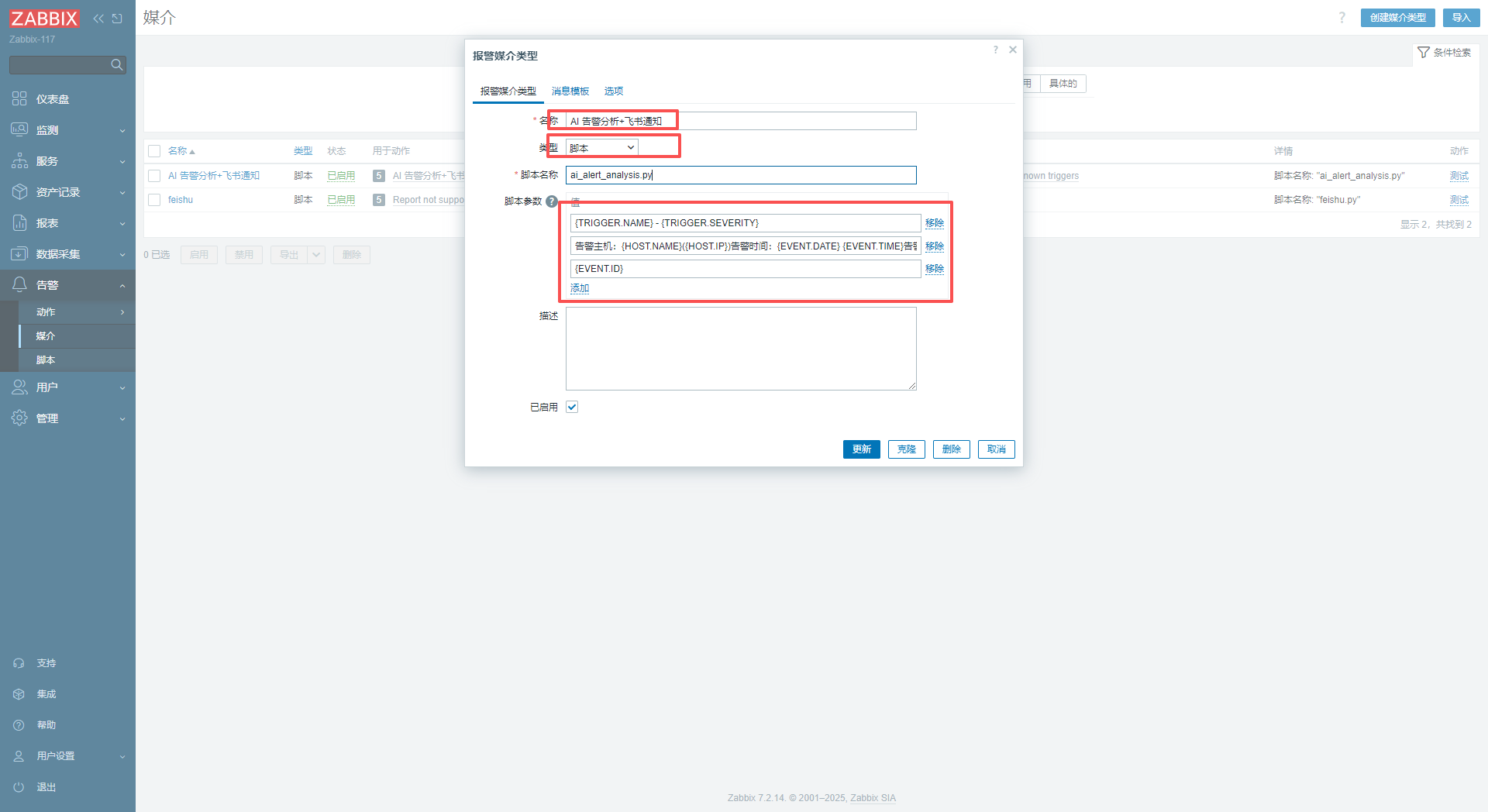Image resolution: width=1488 pixels, height=812 pixels.
Task: Click the 更新 update button
Action: (862, 449)
